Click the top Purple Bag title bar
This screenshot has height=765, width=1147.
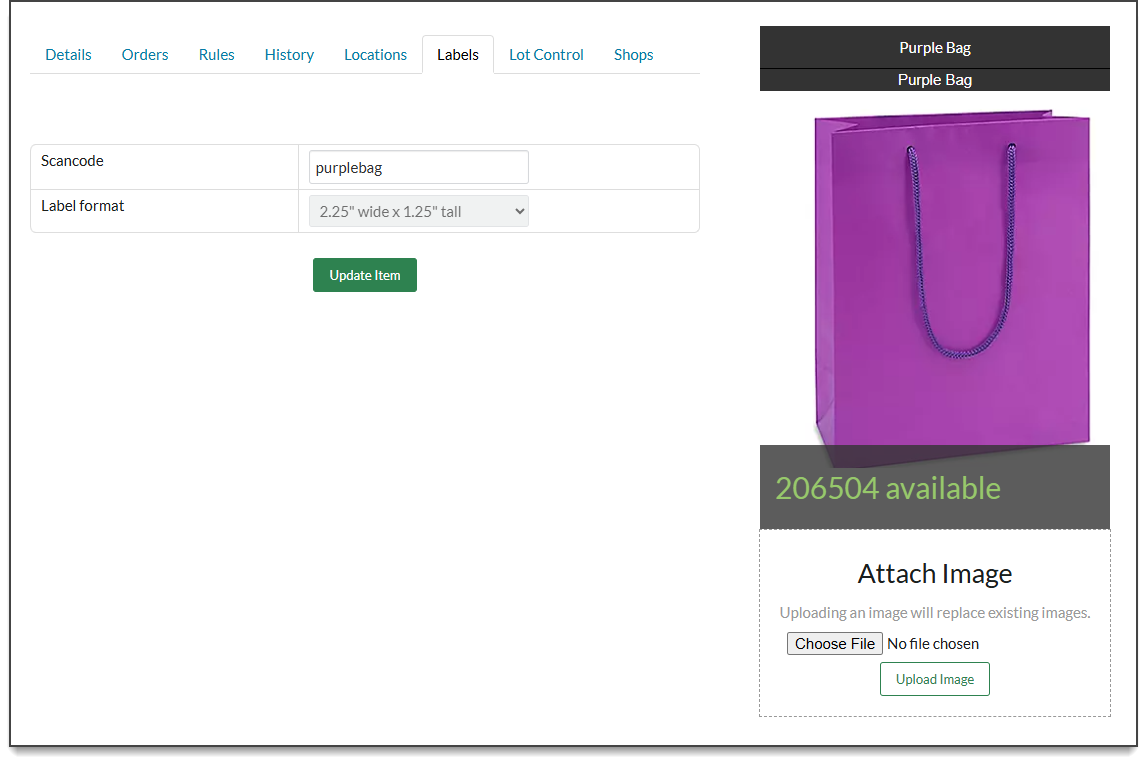934,48
